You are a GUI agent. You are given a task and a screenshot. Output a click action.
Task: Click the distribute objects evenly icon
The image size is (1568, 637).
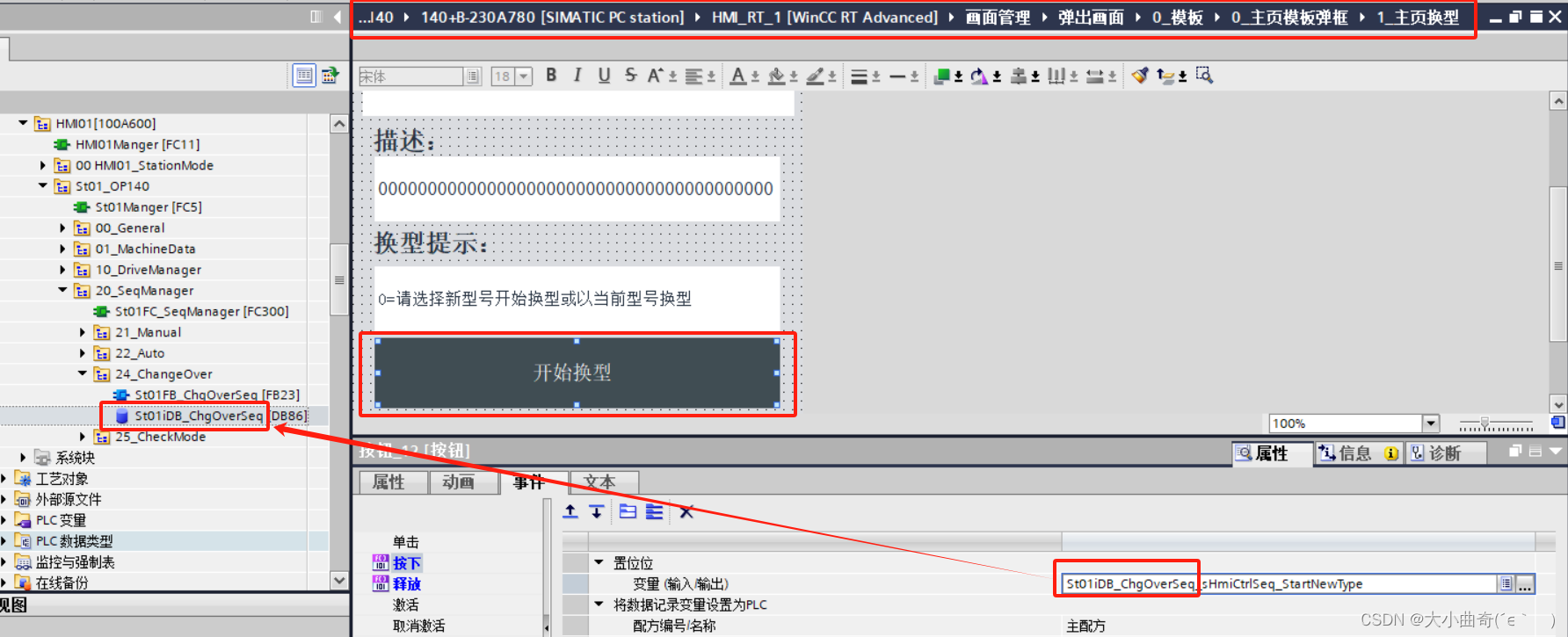[1056, 76]
